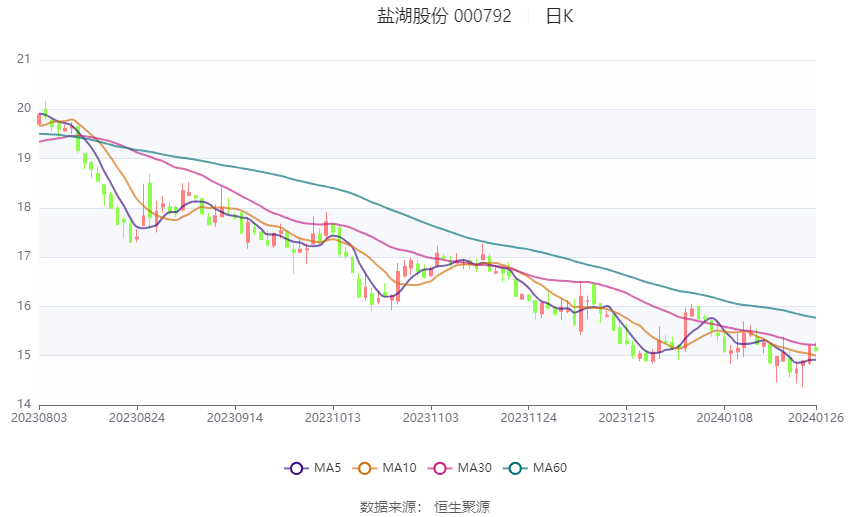Click y-axis value 21
Viewport: 850px width, 517px height.
click(24, 59)
